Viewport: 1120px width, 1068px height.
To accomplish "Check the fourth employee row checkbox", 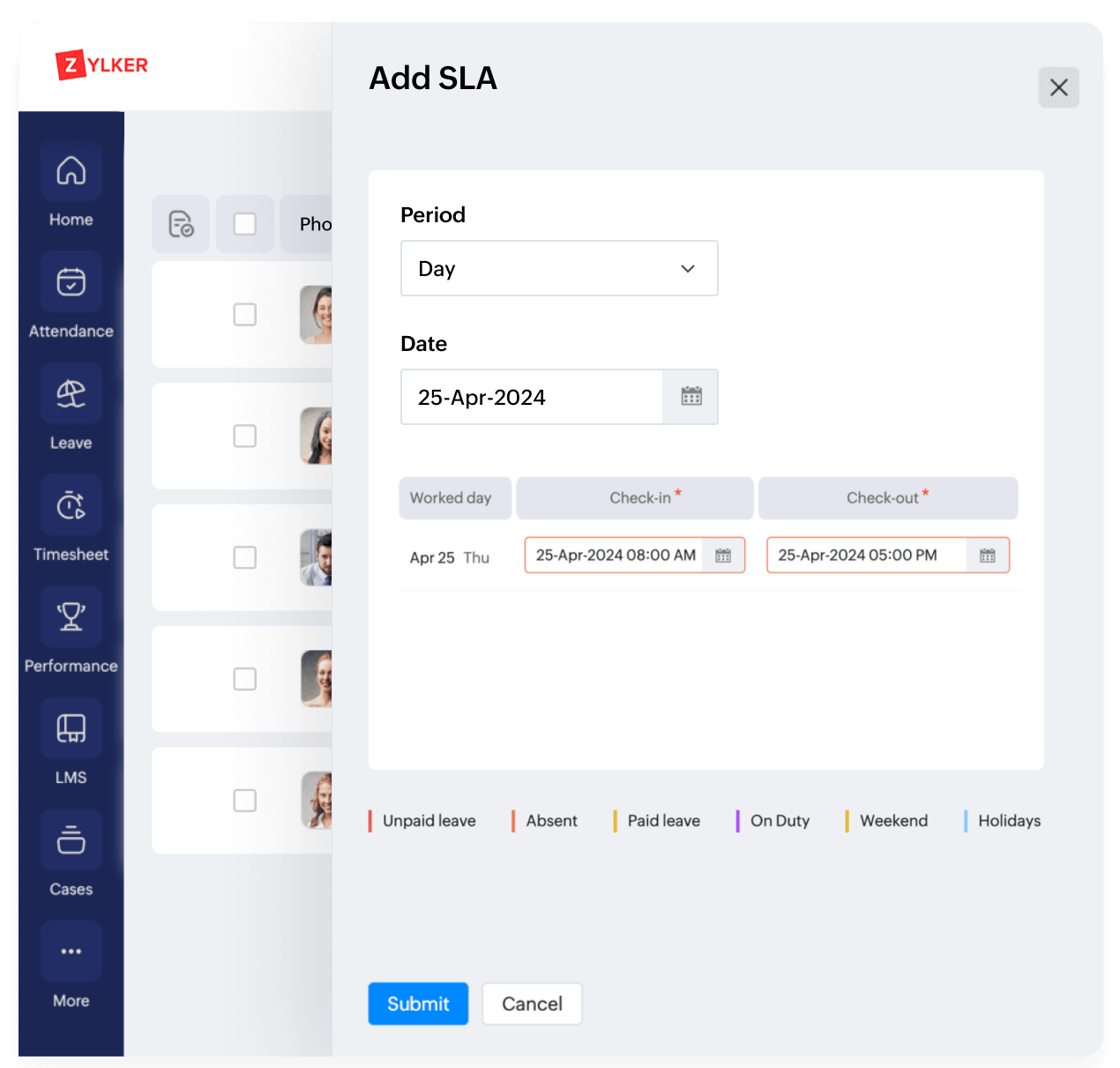I will (245, 679).
